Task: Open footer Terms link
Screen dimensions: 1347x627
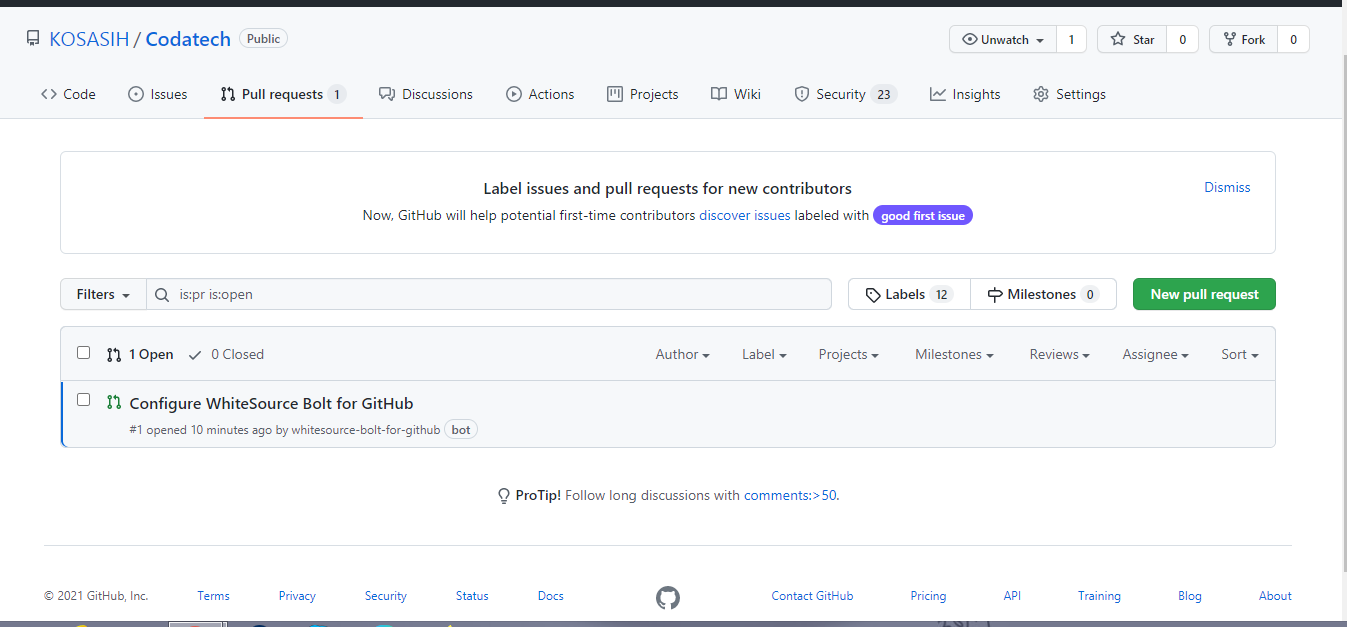Action: 214,596
